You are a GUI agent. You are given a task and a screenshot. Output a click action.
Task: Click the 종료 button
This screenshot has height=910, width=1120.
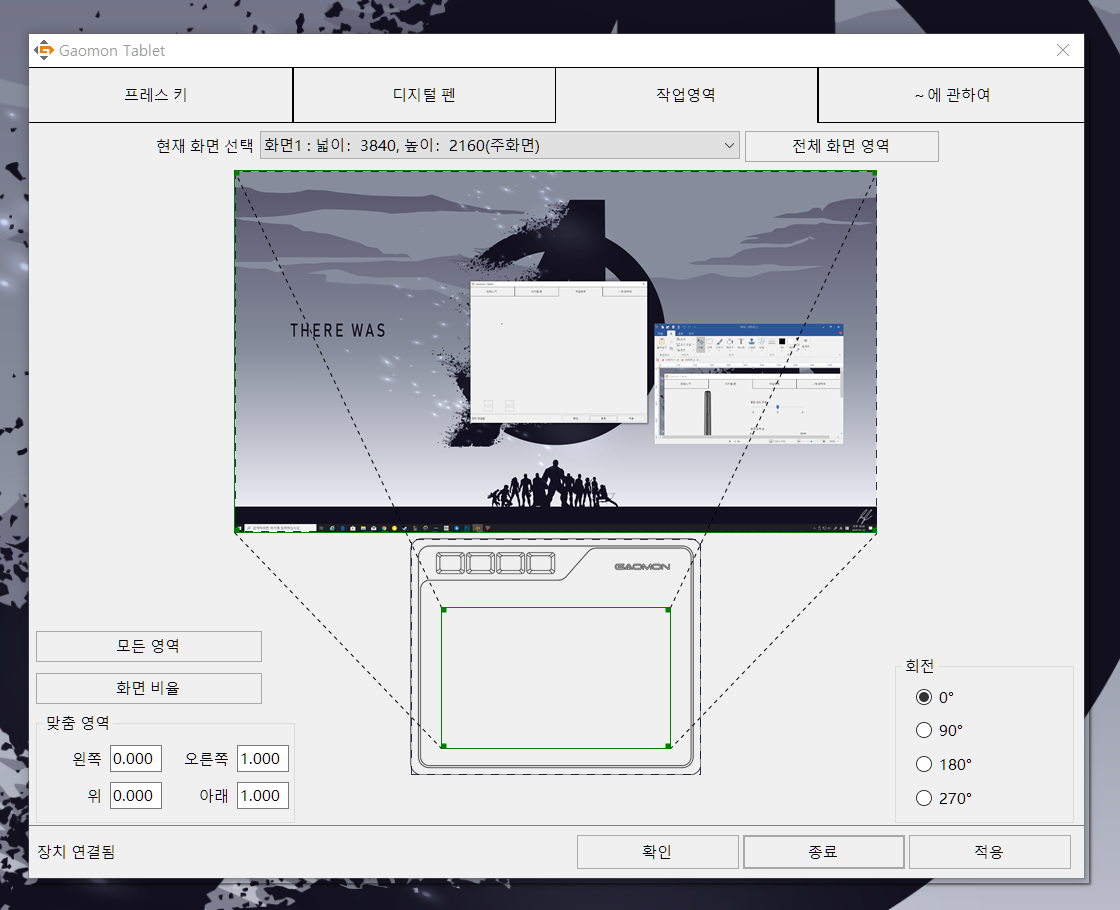(x=824, y=851)
